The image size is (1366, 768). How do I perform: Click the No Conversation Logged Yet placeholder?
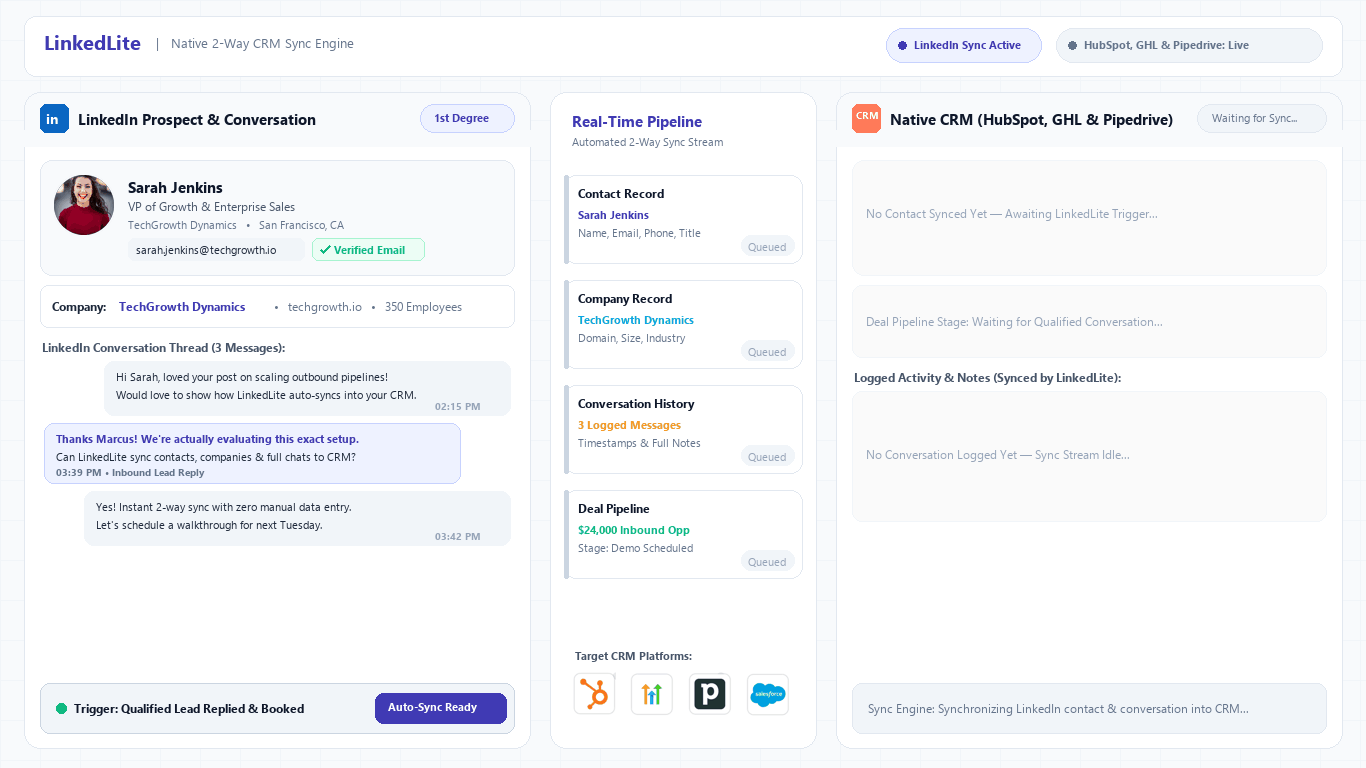coord(1089,457)
